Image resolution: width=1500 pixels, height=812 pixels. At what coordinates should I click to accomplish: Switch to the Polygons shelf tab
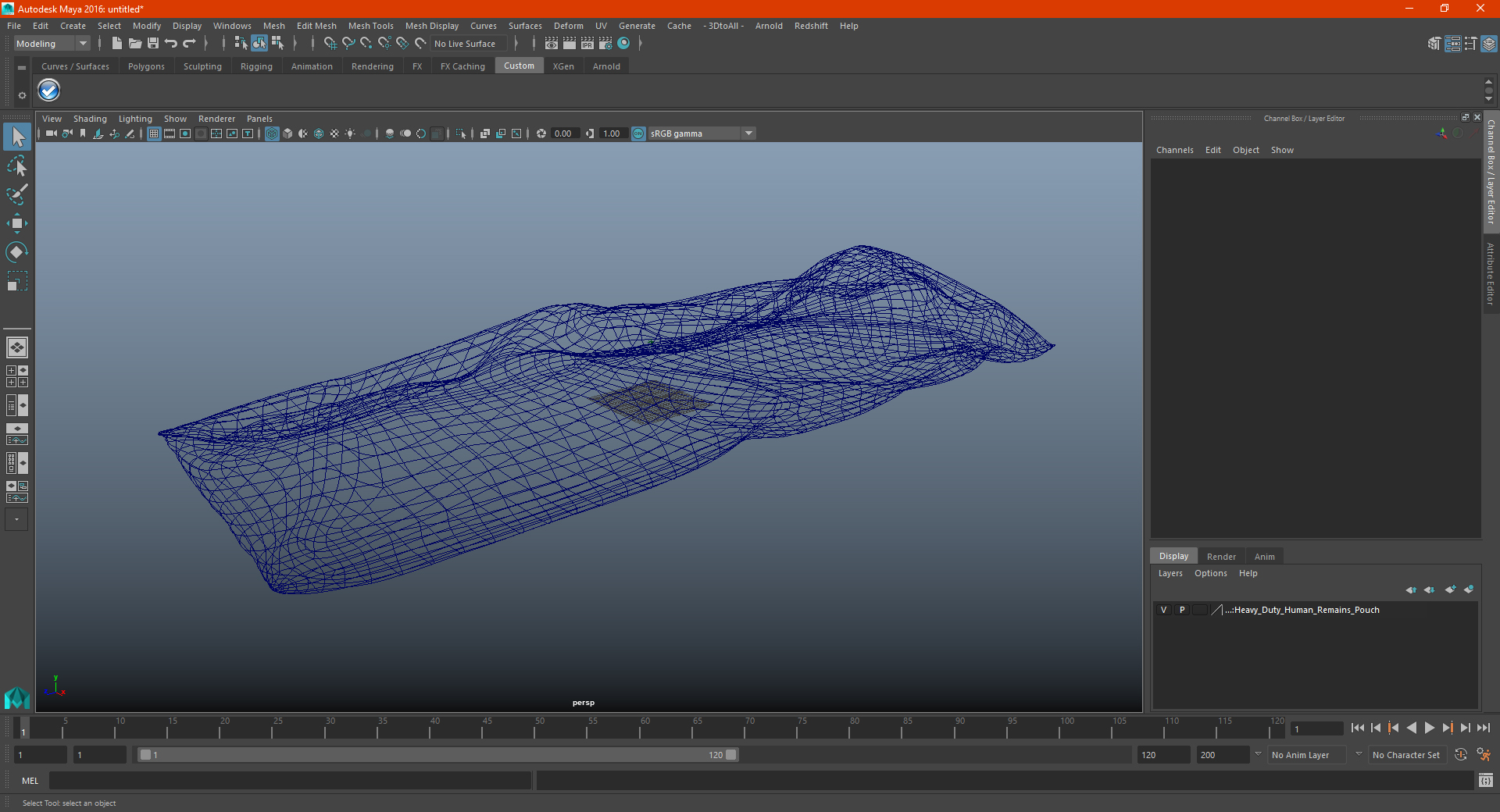pos(146,66)
